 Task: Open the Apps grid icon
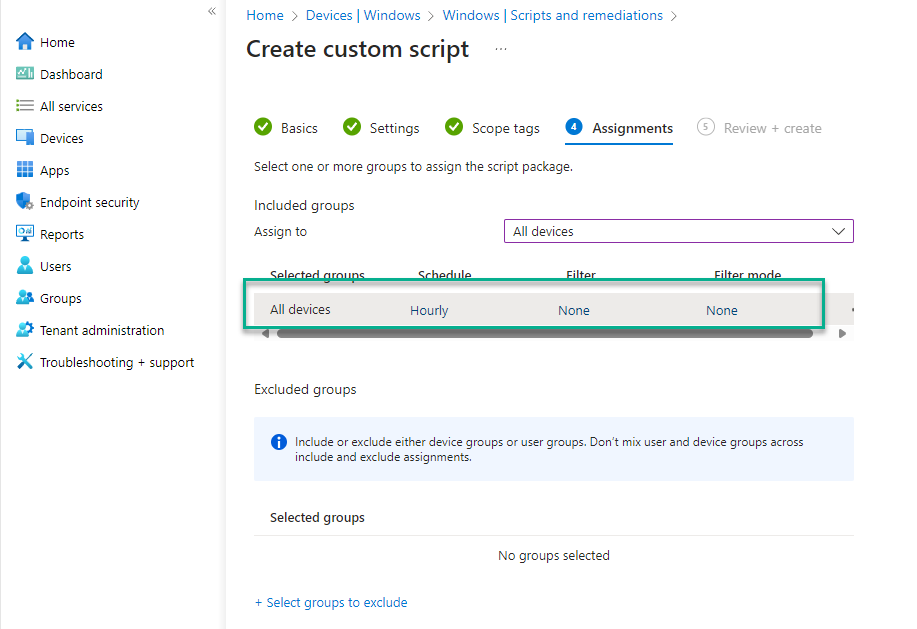[25, 170]
